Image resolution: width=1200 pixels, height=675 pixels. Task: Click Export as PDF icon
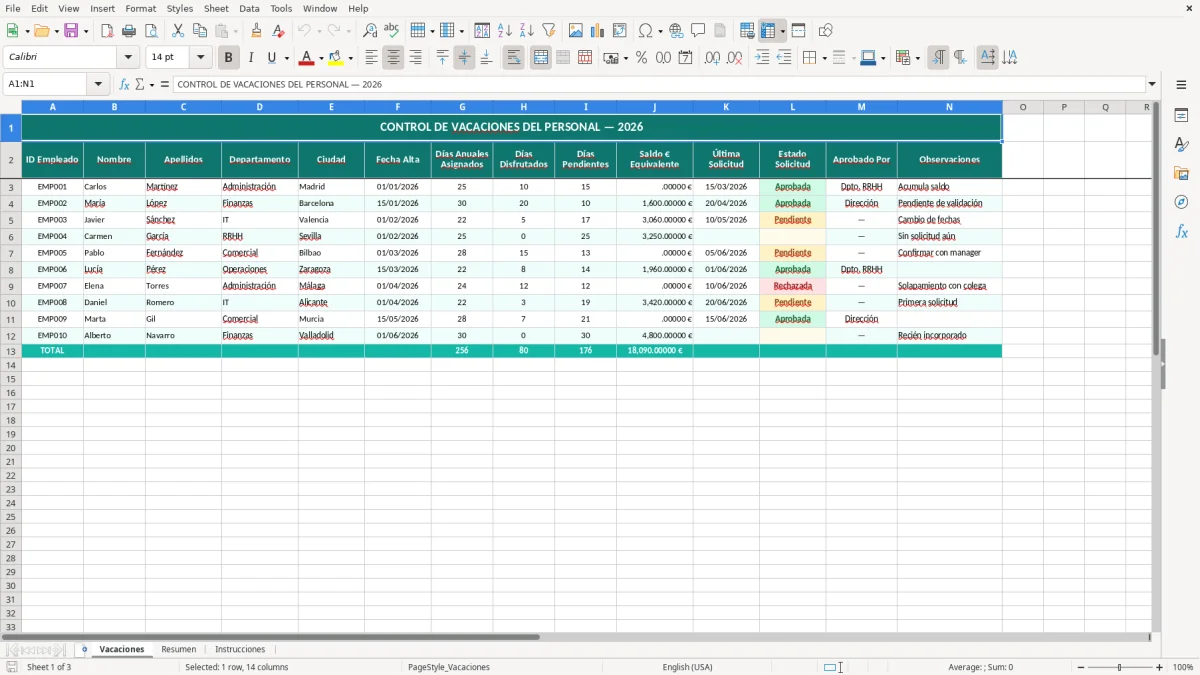pos(107,31)
